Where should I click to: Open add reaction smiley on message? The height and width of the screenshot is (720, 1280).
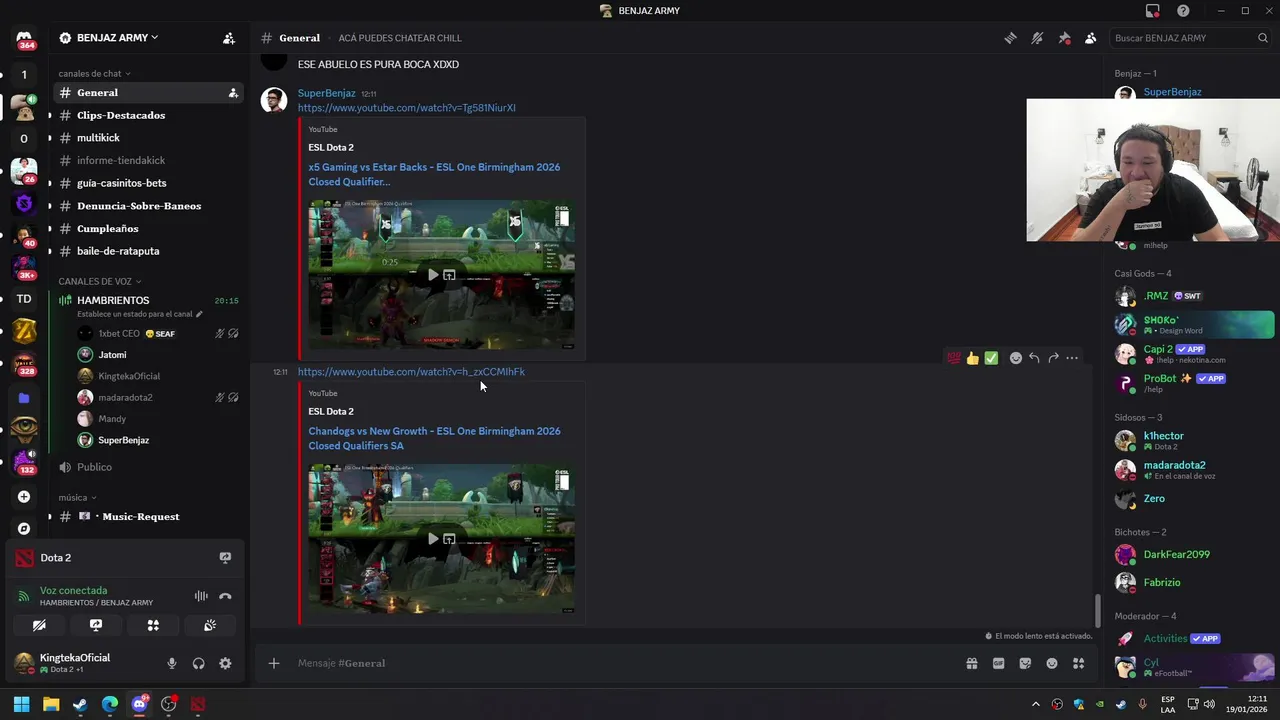pyautogui.click(x=1016, y=358)
